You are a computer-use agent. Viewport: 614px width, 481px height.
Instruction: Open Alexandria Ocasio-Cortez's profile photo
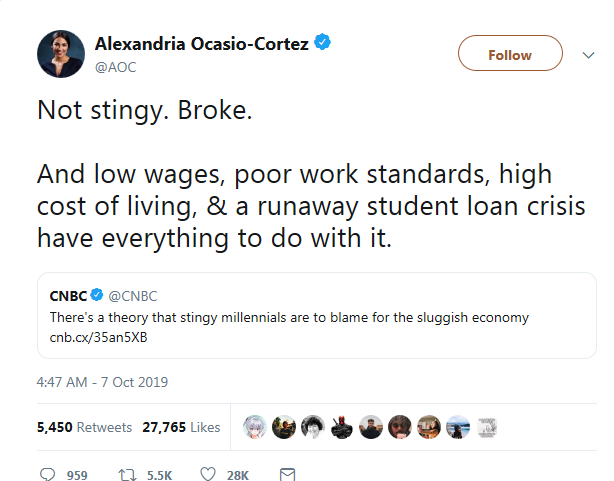pyautogui.click(x=60, y=53)
